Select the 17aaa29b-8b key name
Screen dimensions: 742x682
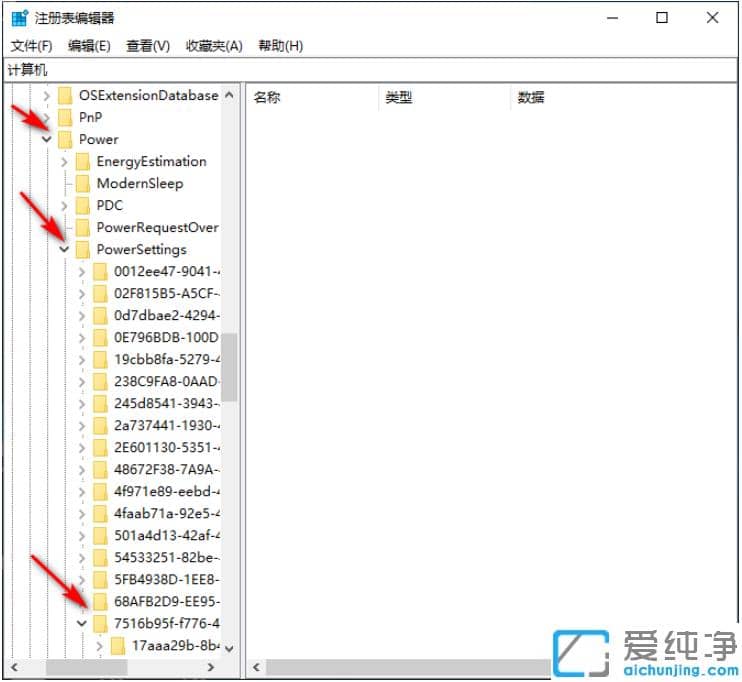(176, 646)
